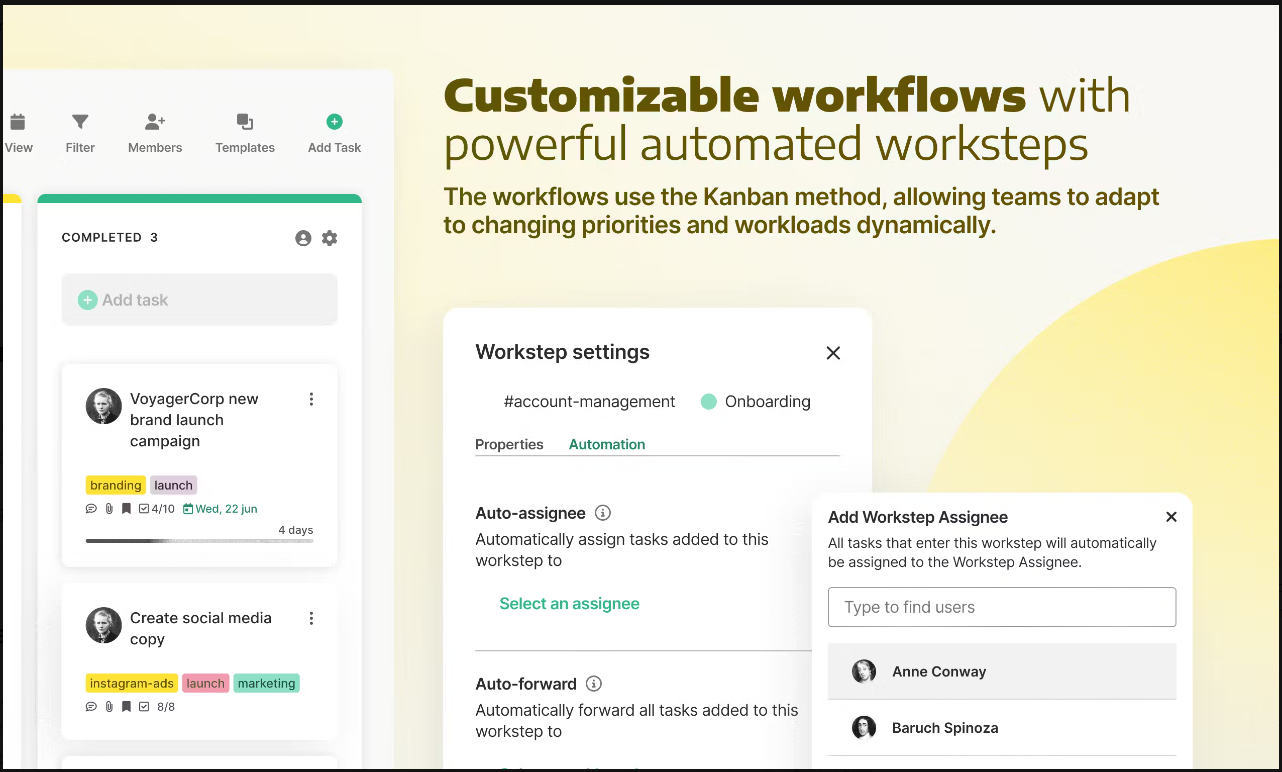Click the checklist 8/8 indicator on social media task
The height and width of the screenshot is (772, 1282).
pos(157,707)
